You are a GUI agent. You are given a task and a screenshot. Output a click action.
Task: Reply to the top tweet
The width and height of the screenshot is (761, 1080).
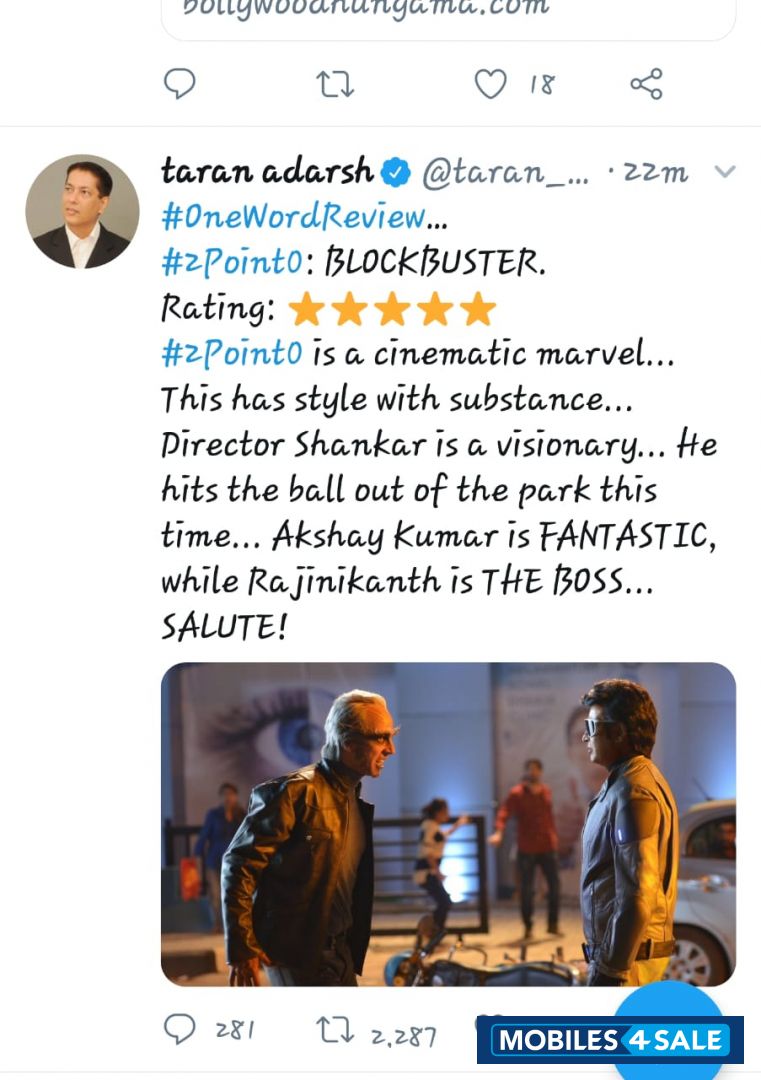[x=179, y=84]
